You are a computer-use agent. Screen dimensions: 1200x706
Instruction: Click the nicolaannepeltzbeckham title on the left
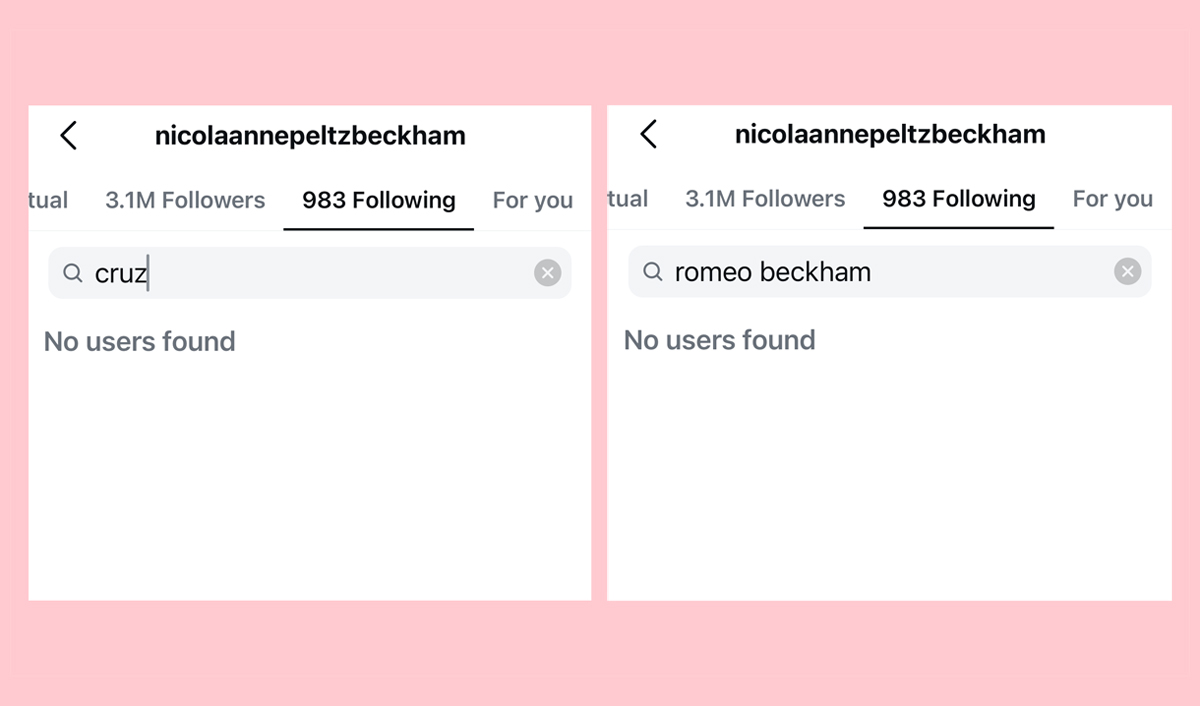(x=310, y=135)
